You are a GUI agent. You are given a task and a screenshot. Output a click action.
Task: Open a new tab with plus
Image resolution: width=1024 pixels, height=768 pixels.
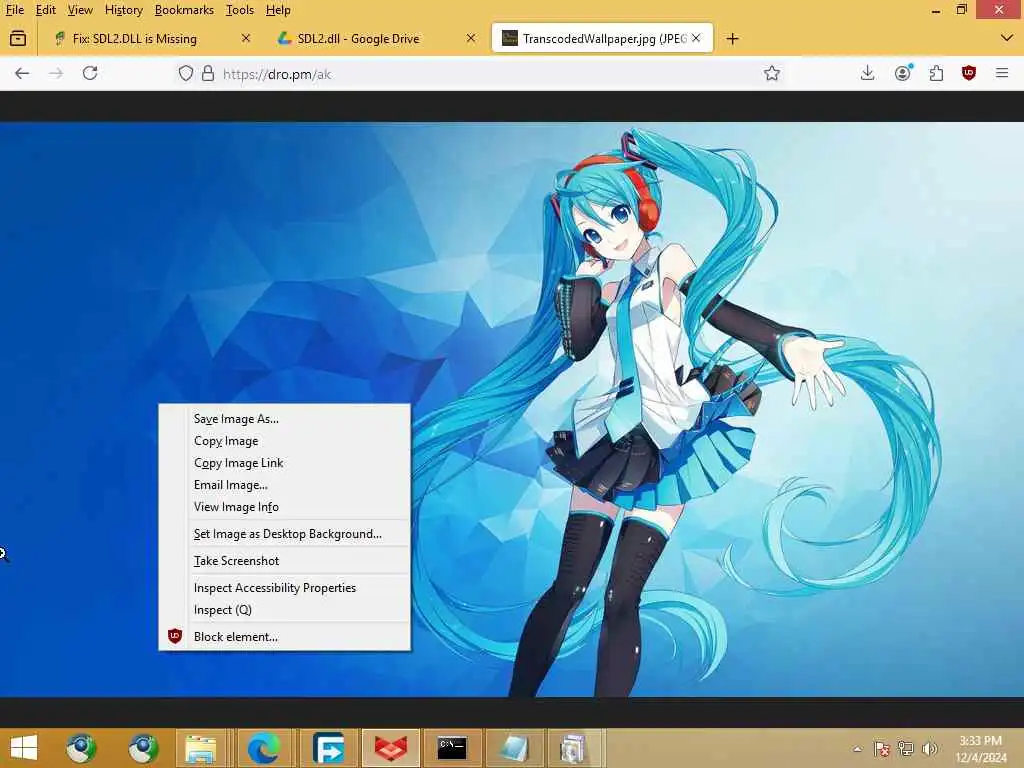coord(733,39)
